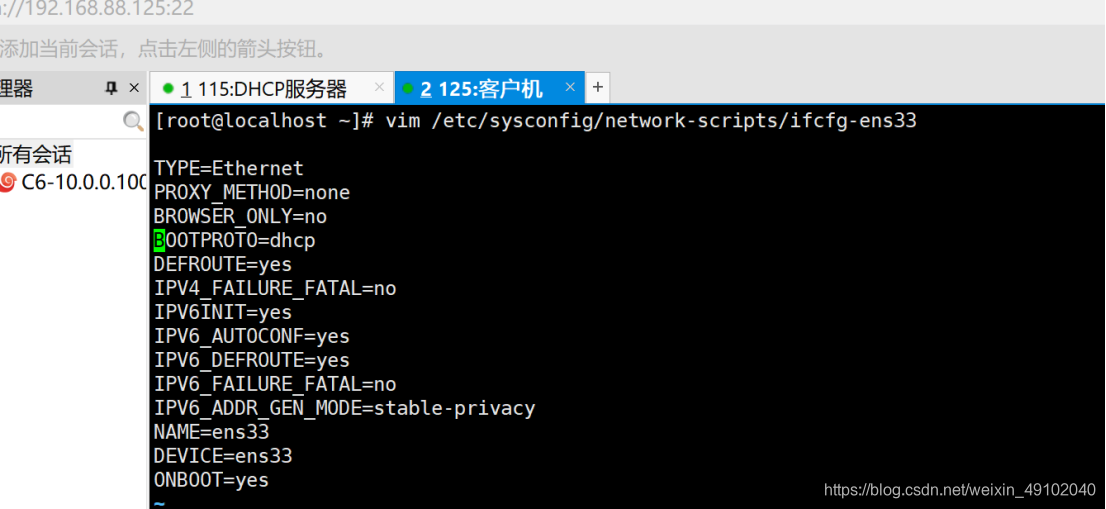Add a new tab with plus button
Viewport: 1106px width, 509px height.
coord(597,87)
